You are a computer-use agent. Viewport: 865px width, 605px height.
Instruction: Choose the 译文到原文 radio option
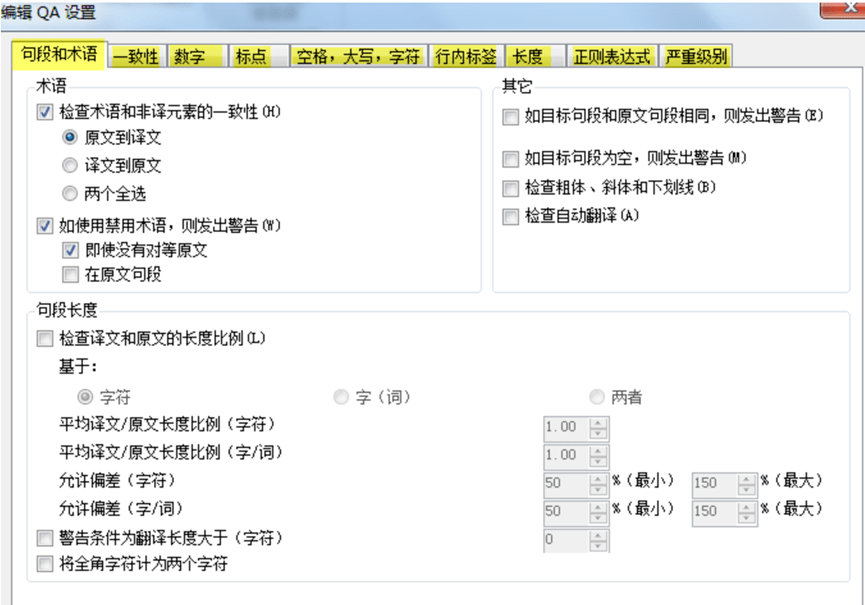(x=70, y=165)
